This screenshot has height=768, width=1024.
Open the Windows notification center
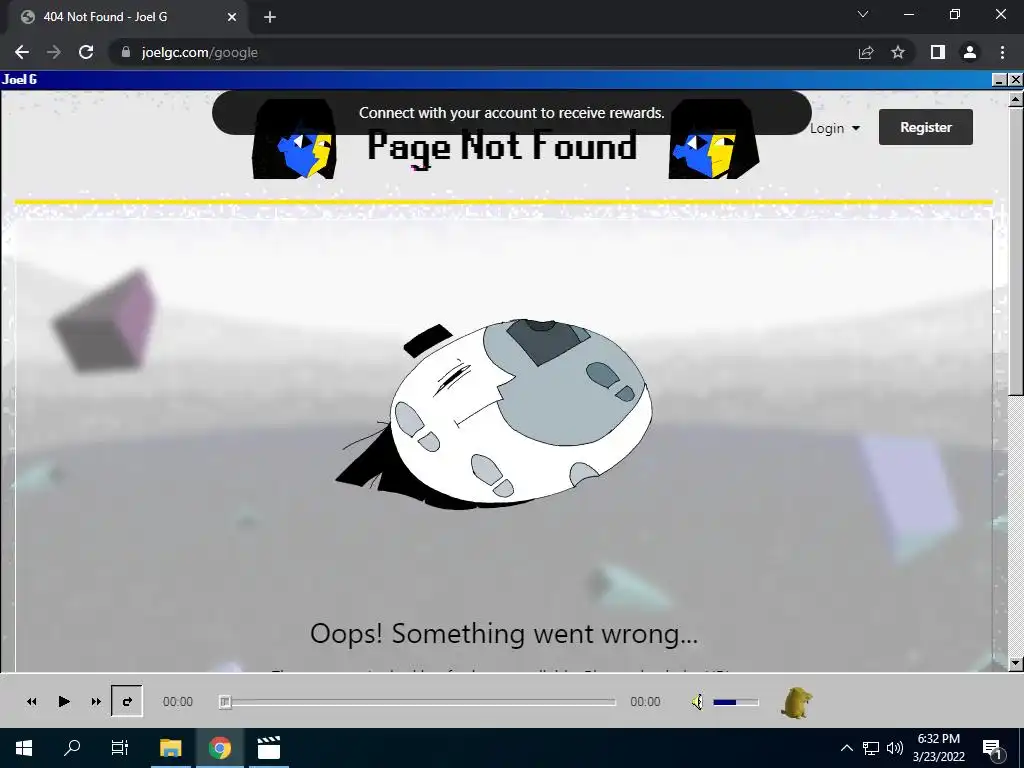coord(992,748)
